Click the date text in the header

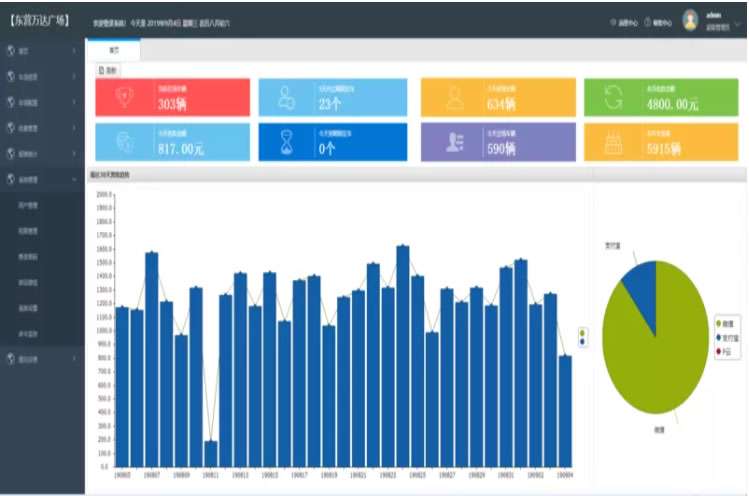[x=180, y=22]
